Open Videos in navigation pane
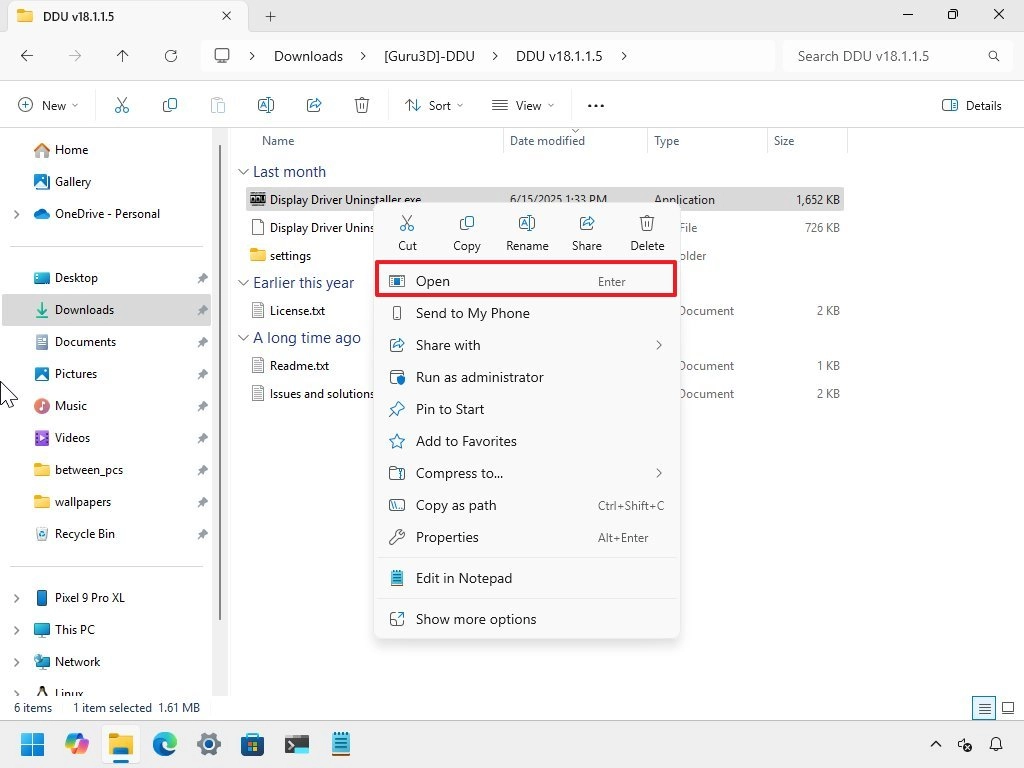1024x768 pixels. tap(107, 438)
